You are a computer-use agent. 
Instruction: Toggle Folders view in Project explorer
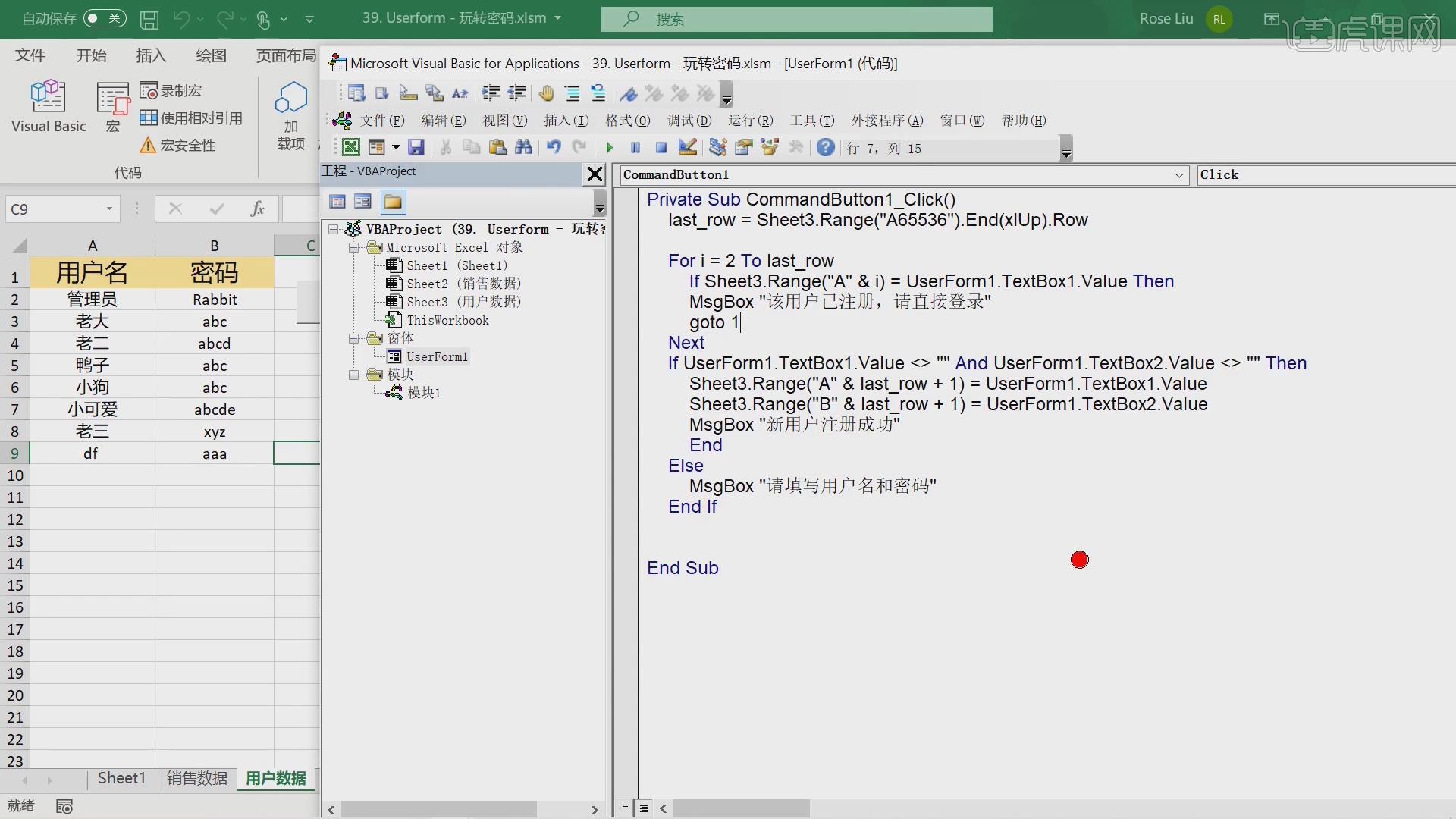pyautogui.click(x=393, y=202)
